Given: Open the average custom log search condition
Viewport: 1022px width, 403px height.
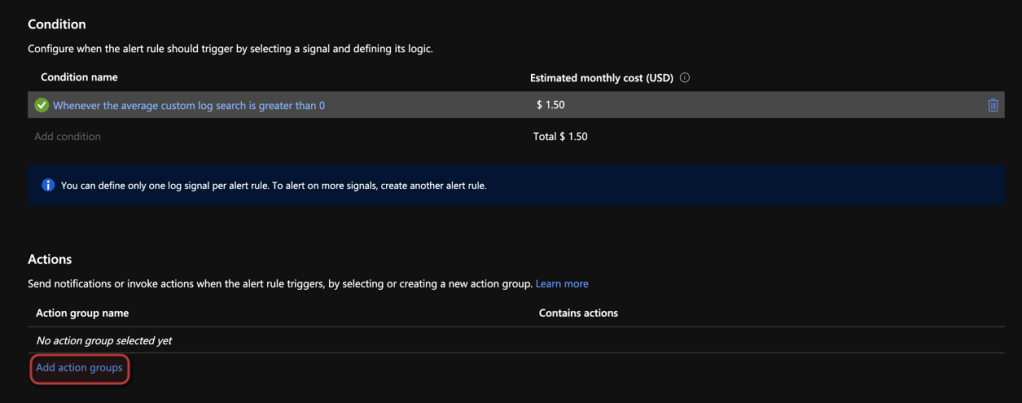Looking at the screenshot, I should [x=188, y=105].
